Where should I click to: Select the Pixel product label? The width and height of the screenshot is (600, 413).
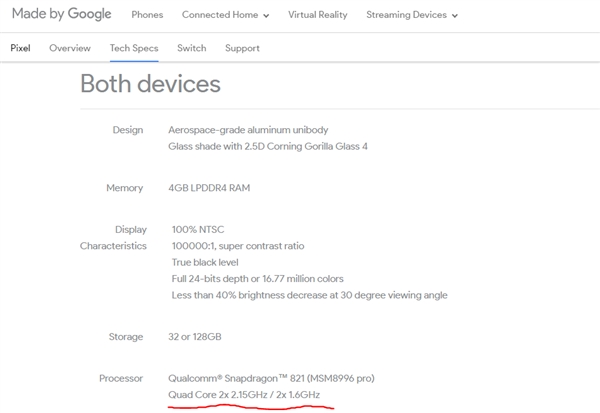[x=20, y=48]
